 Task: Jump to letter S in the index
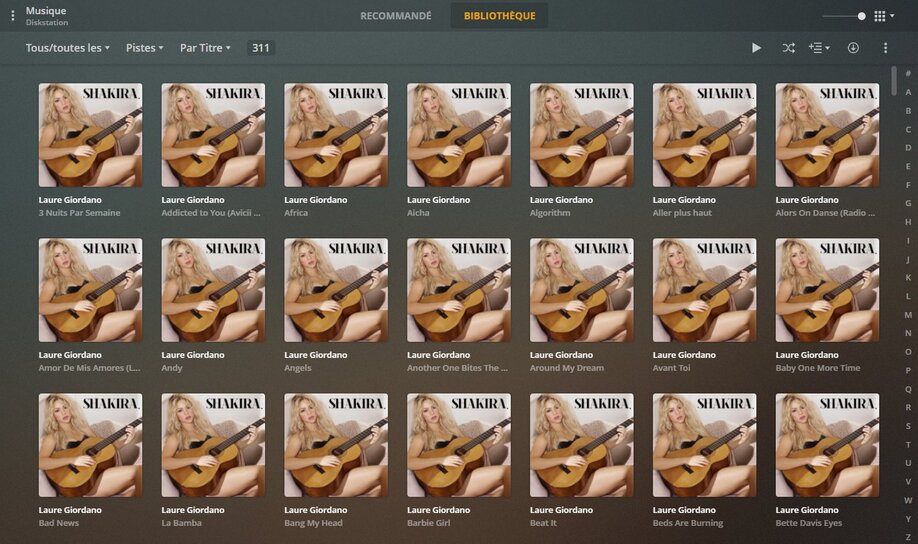[x=908, y=426]
